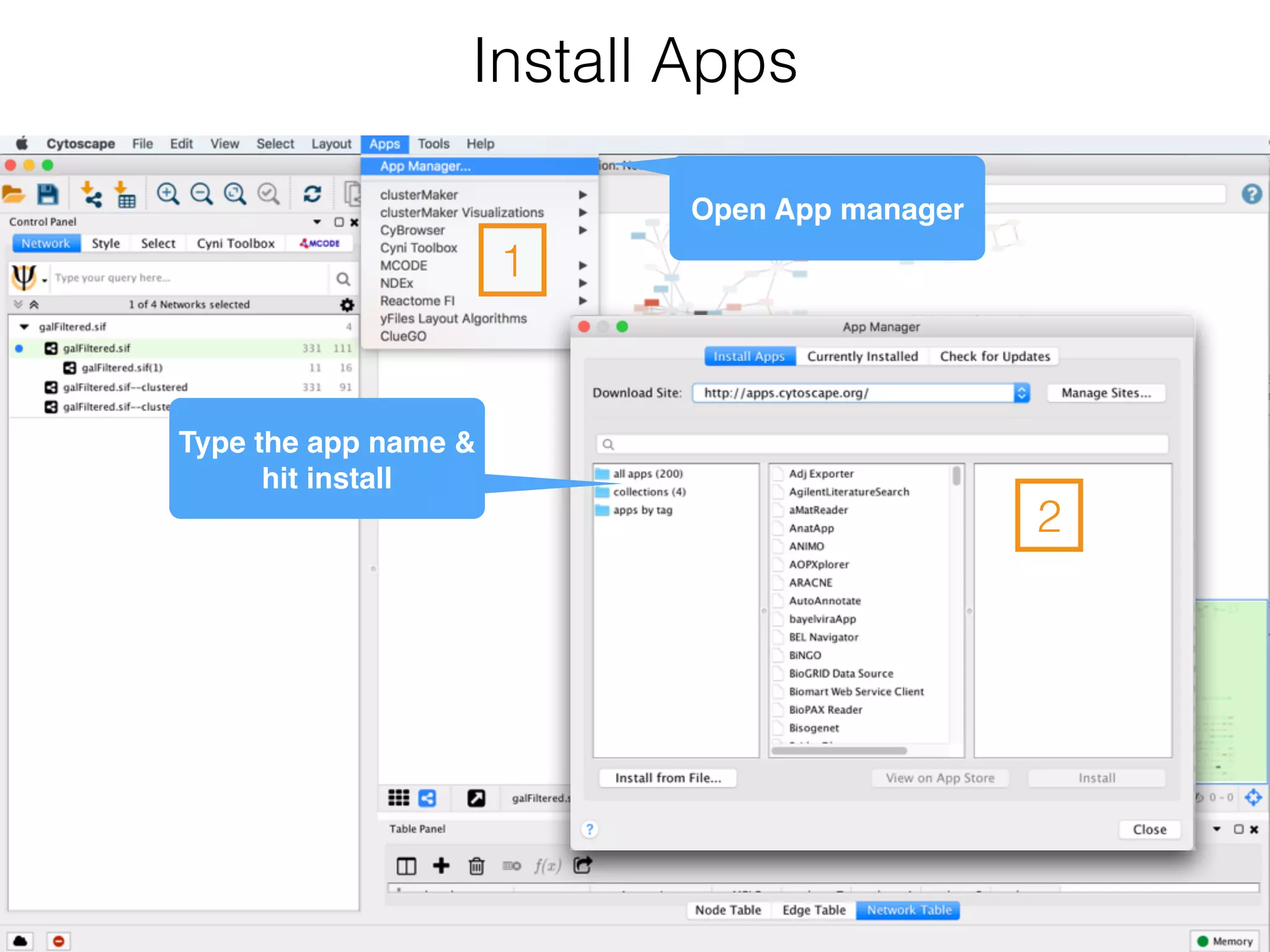Switch to Check for Updates tab

click(x=995, y=356)
